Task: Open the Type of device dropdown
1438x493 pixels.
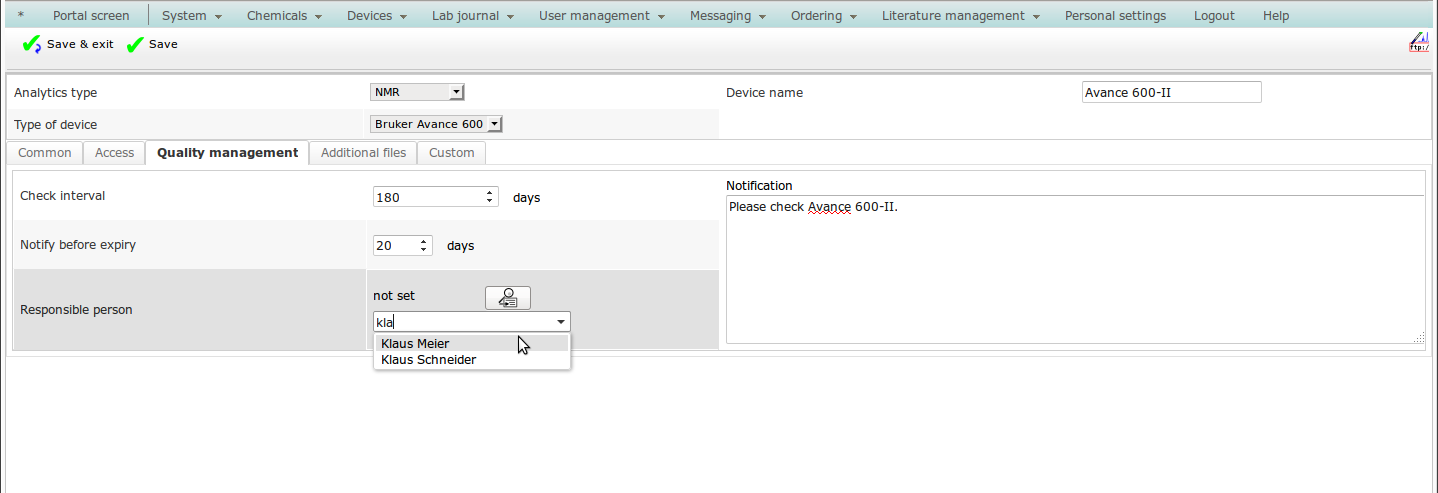Action: click(x=494, y=124)
